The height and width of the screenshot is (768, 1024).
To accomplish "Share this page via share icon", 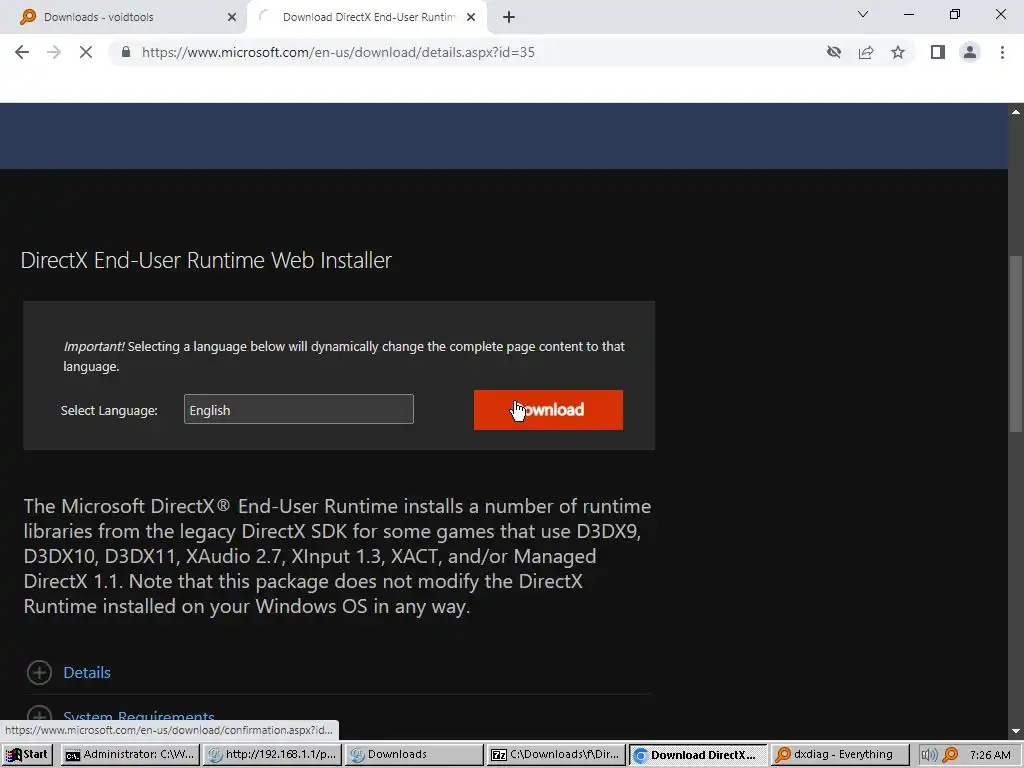I will tap(866, 52).
